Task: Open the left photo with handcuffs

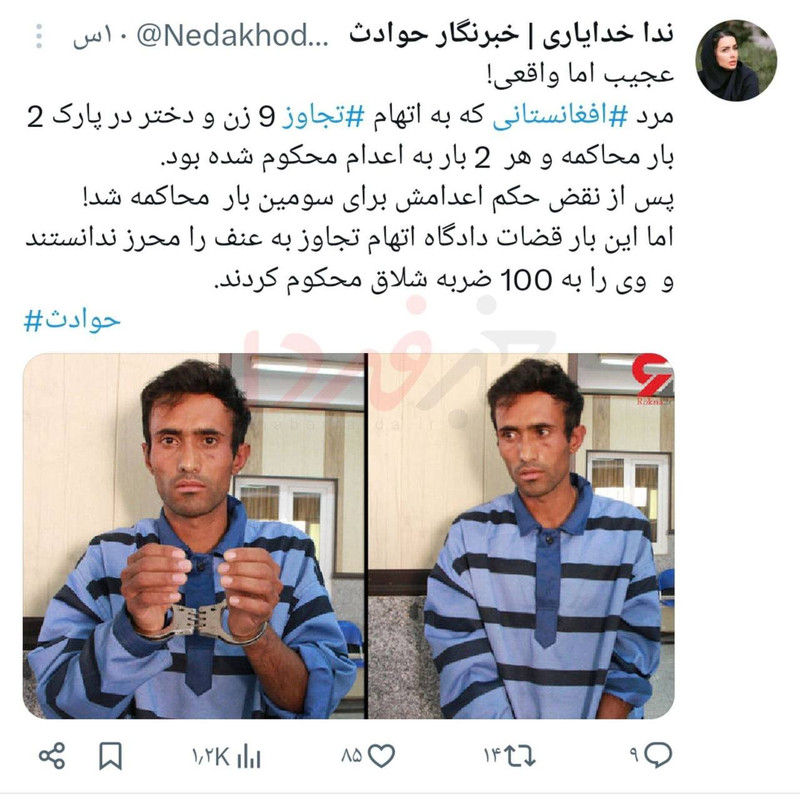Action: point(194,536)
